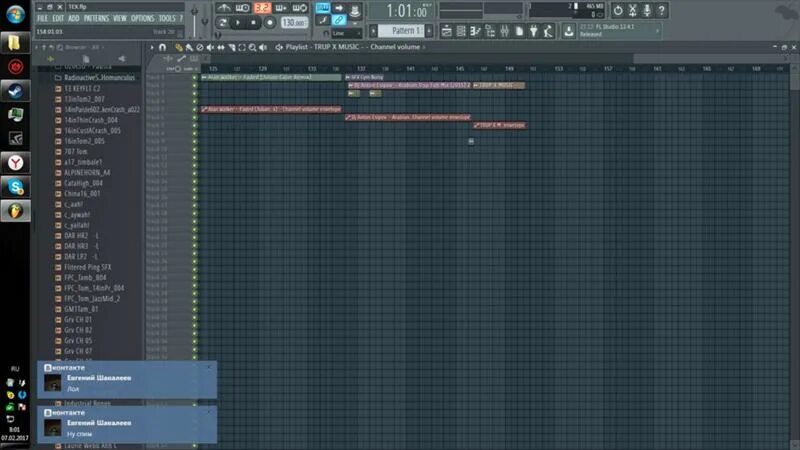Open the Mixer view icon
800x450 pixels.
click(x=505, y=31)
